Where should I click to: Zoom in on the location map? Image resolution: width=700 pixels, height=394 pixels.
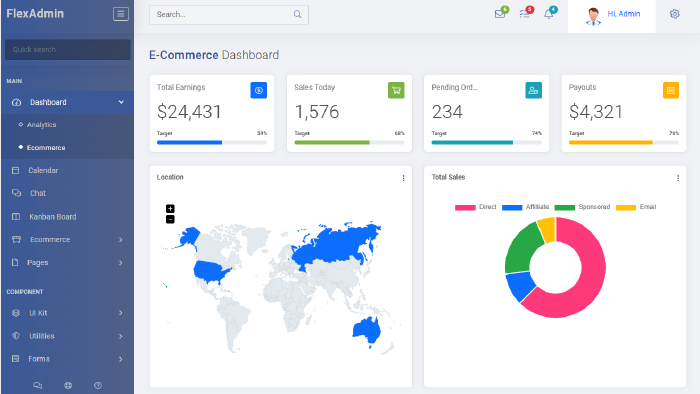tap(170, 208)
